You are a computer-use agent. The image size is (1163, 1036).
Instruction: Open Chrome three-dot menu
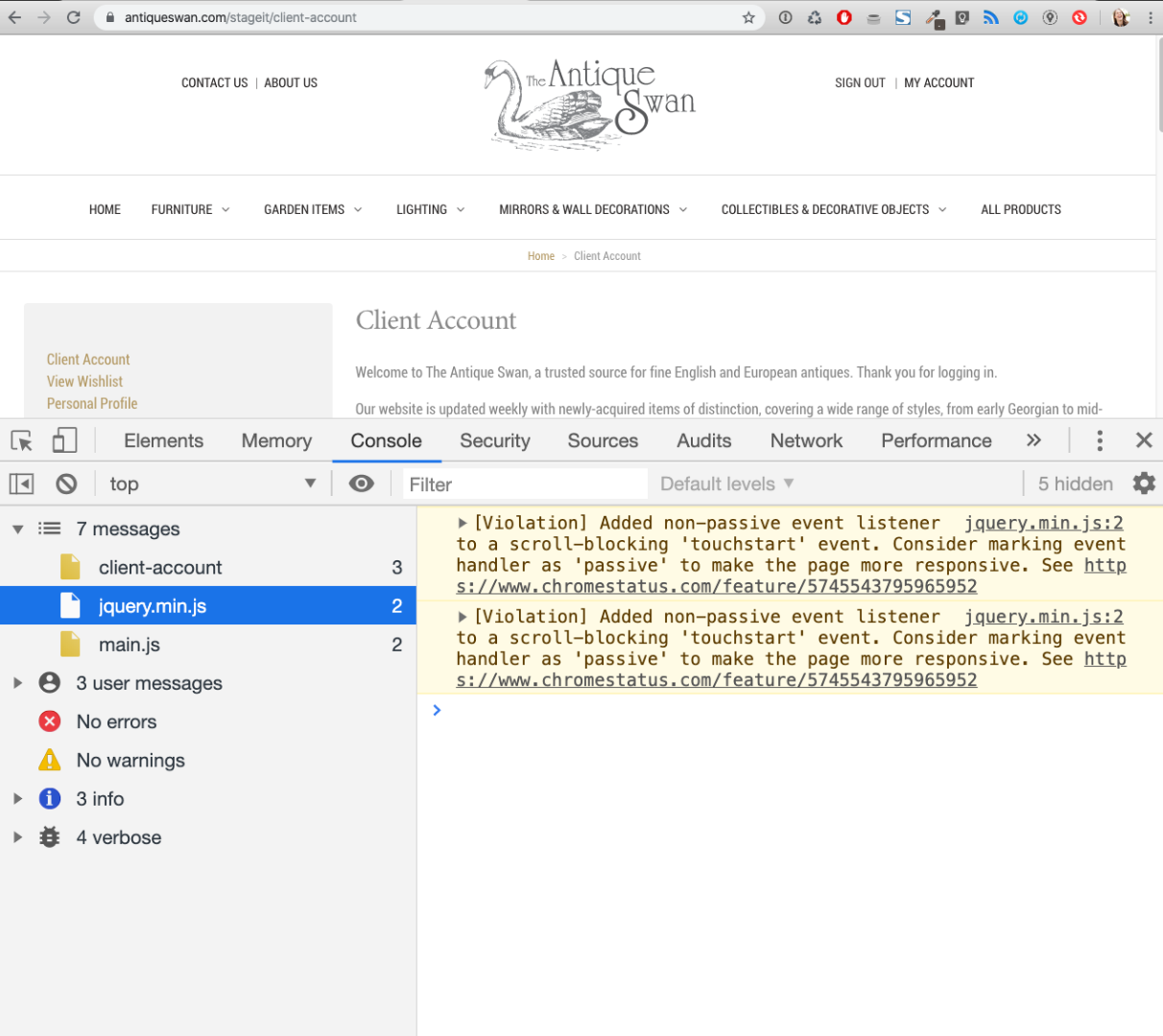pyautogui.click(x=1150, y=17)
